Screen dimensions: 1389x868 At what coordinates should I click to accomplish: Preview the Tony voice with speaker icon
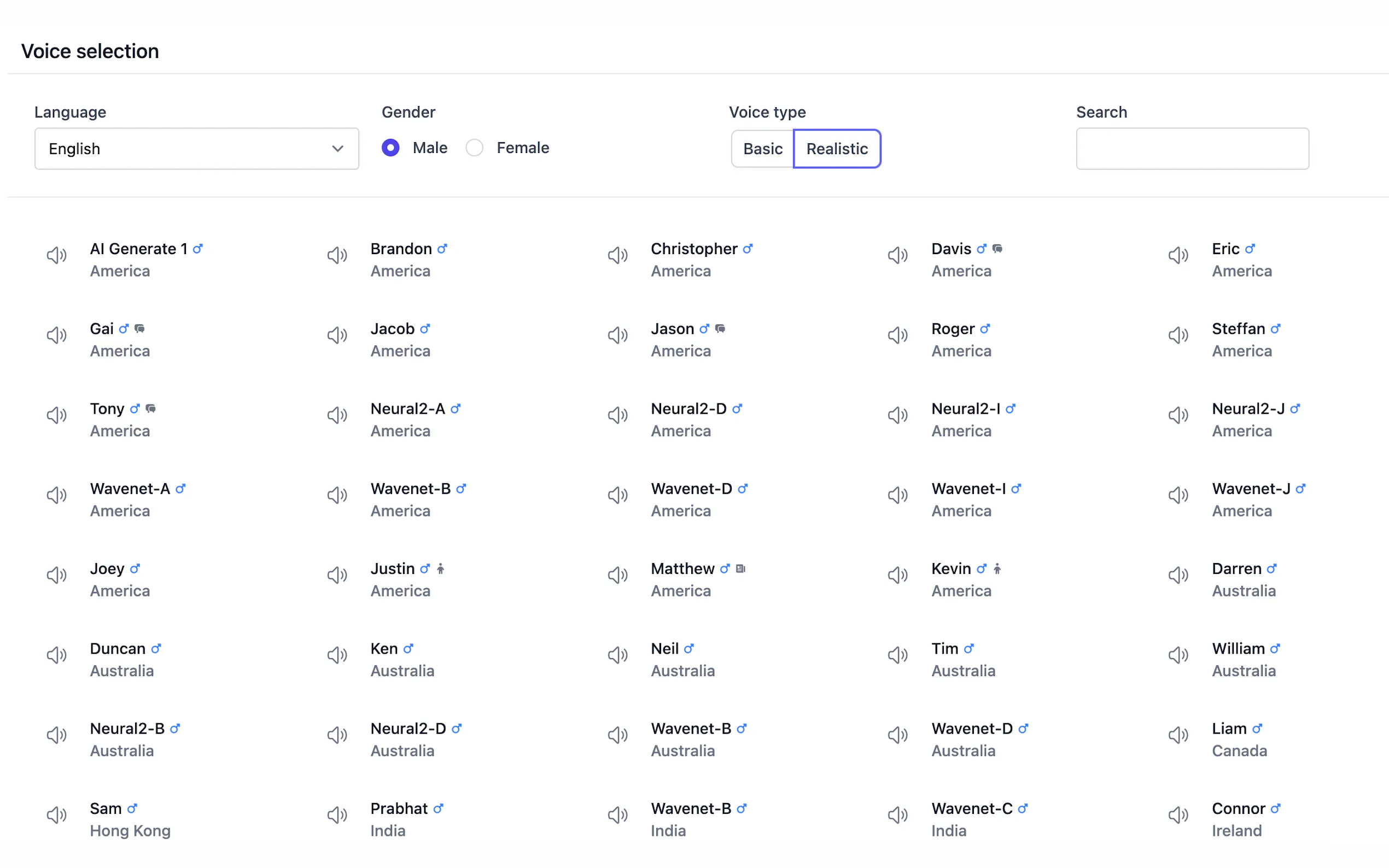(56, 415)
